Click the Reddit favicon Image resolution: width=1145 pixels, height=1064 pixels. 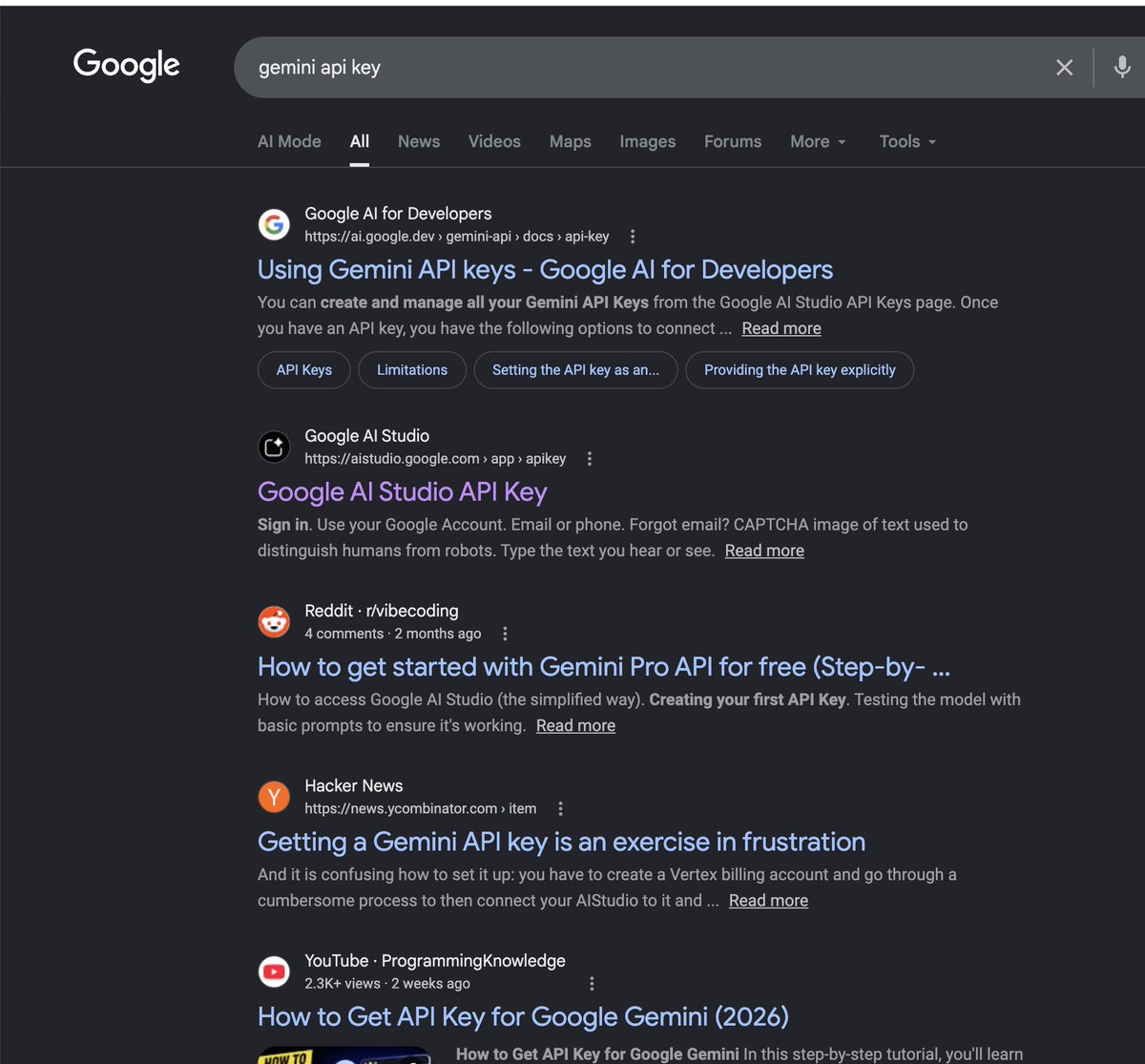pyautogui.click(x=274, y=621)
